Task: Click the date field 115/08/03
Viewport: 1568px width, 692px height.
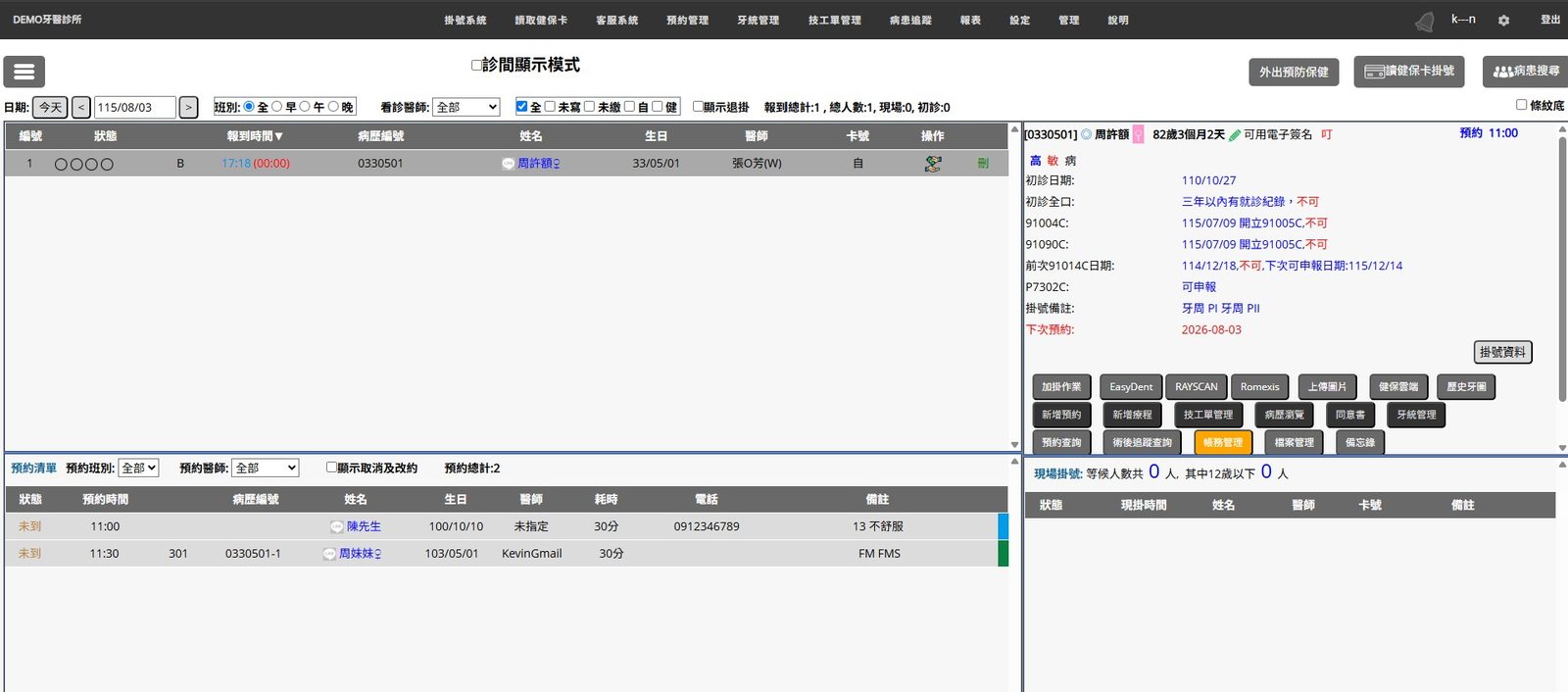Action: click(x=134, y=107)
